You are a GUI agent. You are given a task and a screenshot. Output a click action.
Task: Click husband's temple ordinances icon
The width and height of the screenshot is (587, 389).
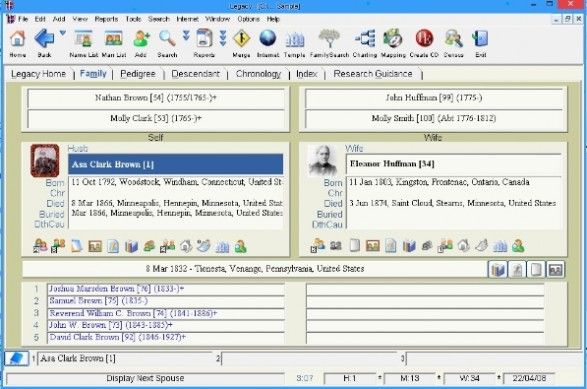click(x=222, y=247)
